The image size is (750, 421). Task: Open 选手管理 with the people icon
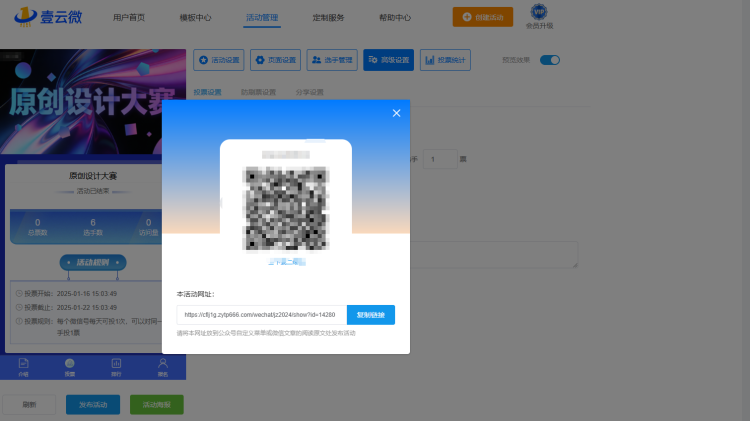pyautogui.click(x=332, y=60)
